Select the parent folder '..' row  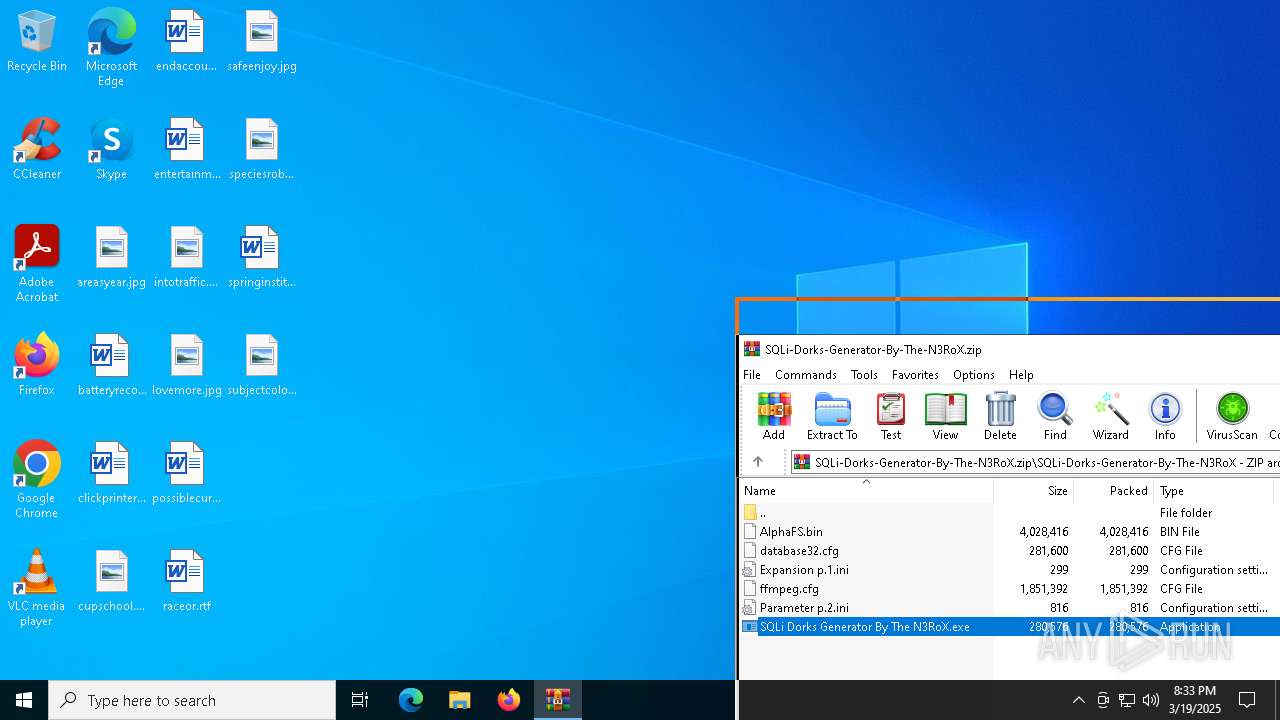tap(1010, 513)
